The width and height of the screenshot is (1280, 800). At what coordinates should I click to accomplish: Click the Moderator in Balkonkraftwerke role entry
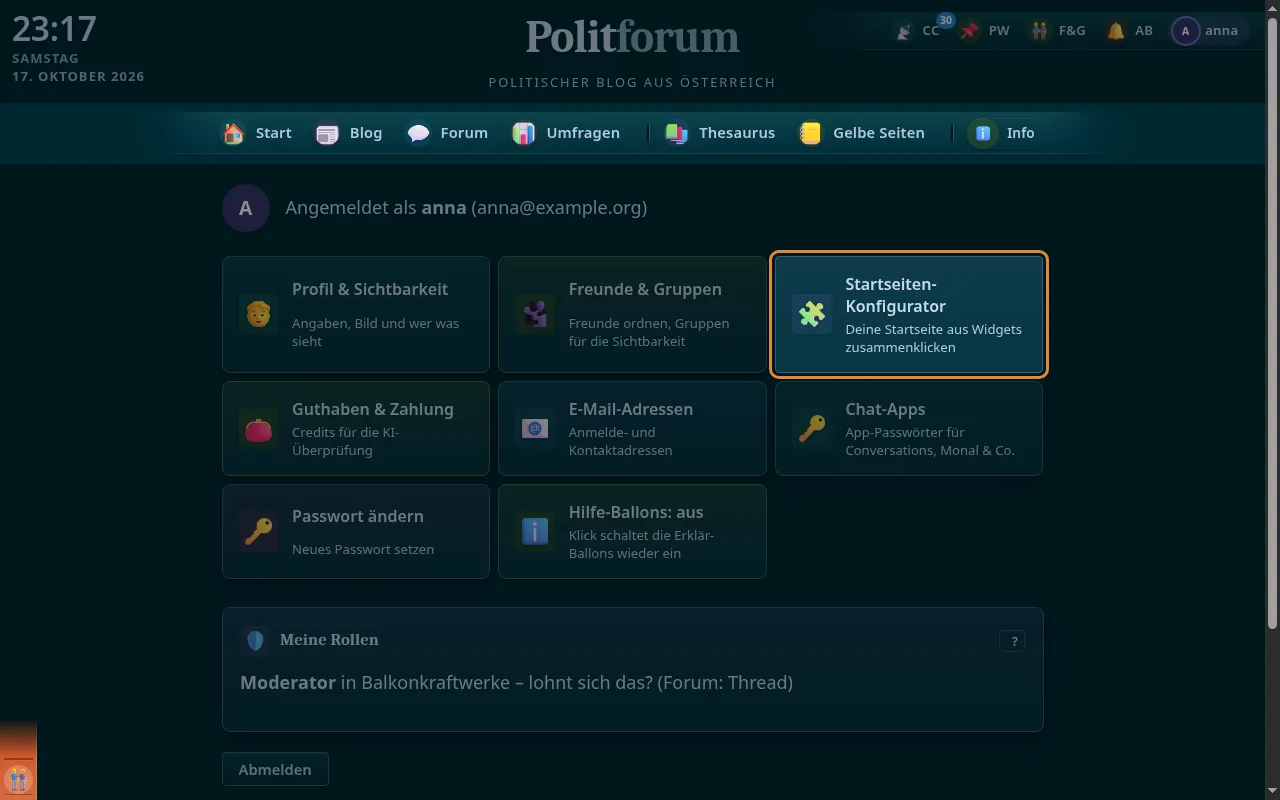pyautogui.click(x=516, y=683)
